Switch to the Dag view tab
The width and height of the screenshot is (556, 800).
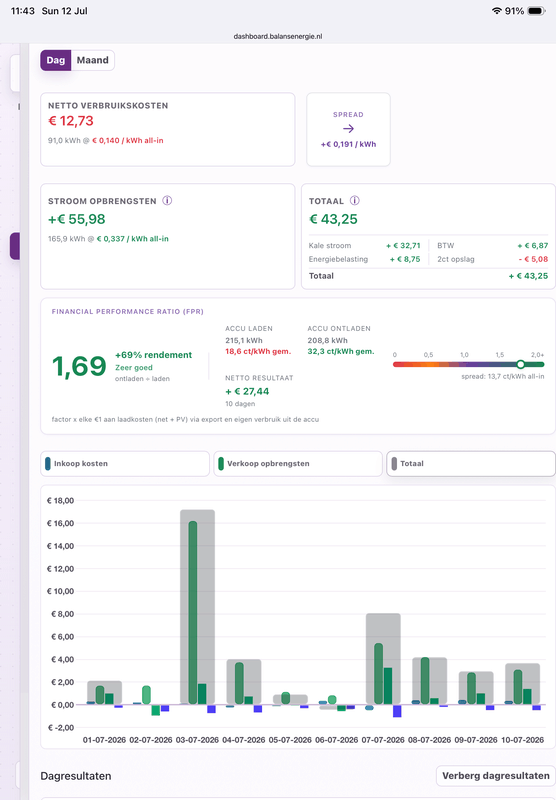(56, 60)
